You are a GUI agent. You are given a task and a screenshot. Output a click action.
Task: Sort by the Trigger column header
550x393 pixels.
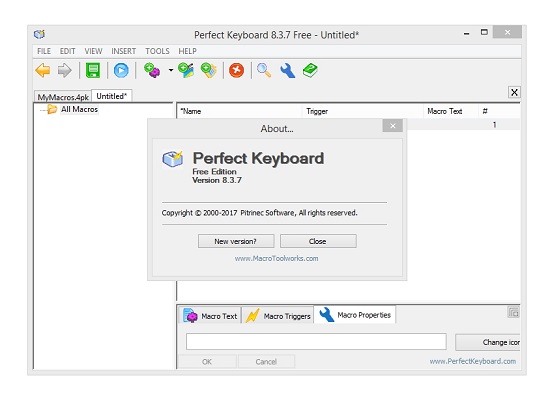click(x=362, y=111)
